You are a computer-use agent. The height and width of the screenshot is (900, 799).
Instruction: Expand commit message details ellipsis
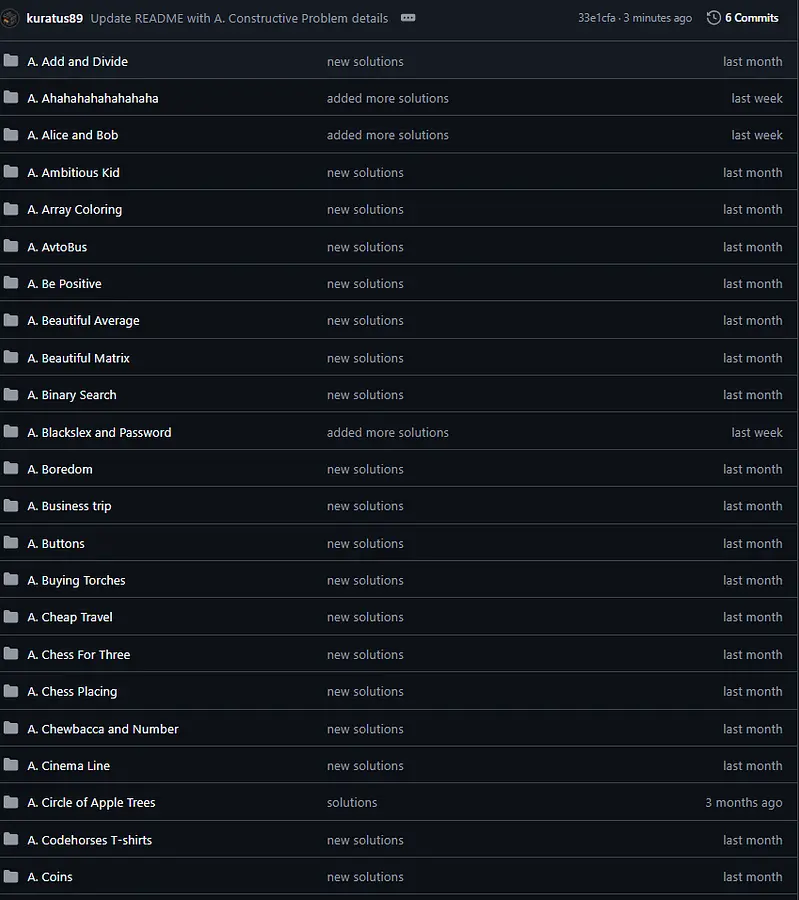pos(408,18)
